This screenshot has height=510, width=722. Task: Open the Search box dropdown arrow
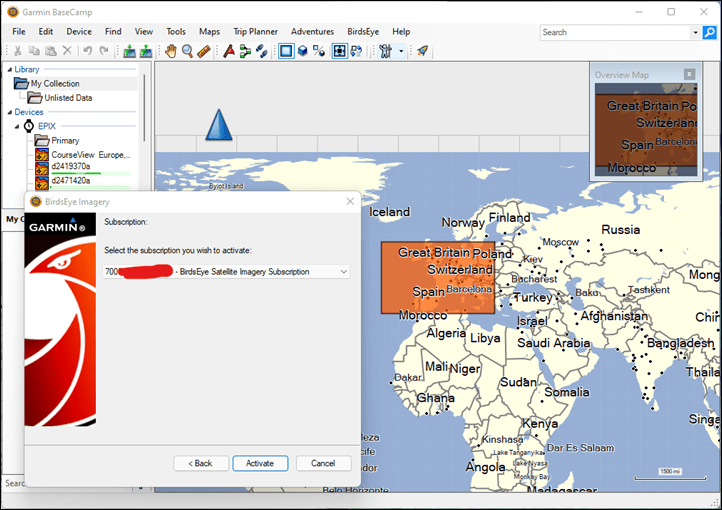coord(695,32)
